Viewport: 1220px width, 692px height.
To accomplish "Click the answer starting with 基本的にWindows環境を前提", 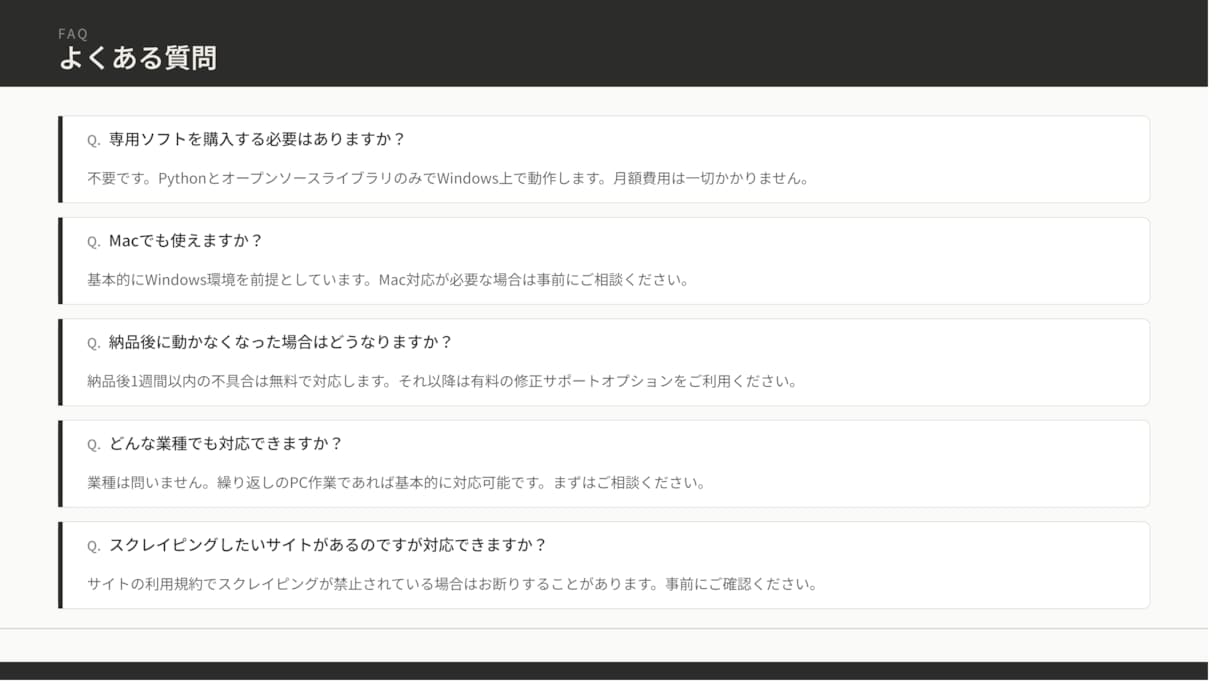I will tap(389, 282).
